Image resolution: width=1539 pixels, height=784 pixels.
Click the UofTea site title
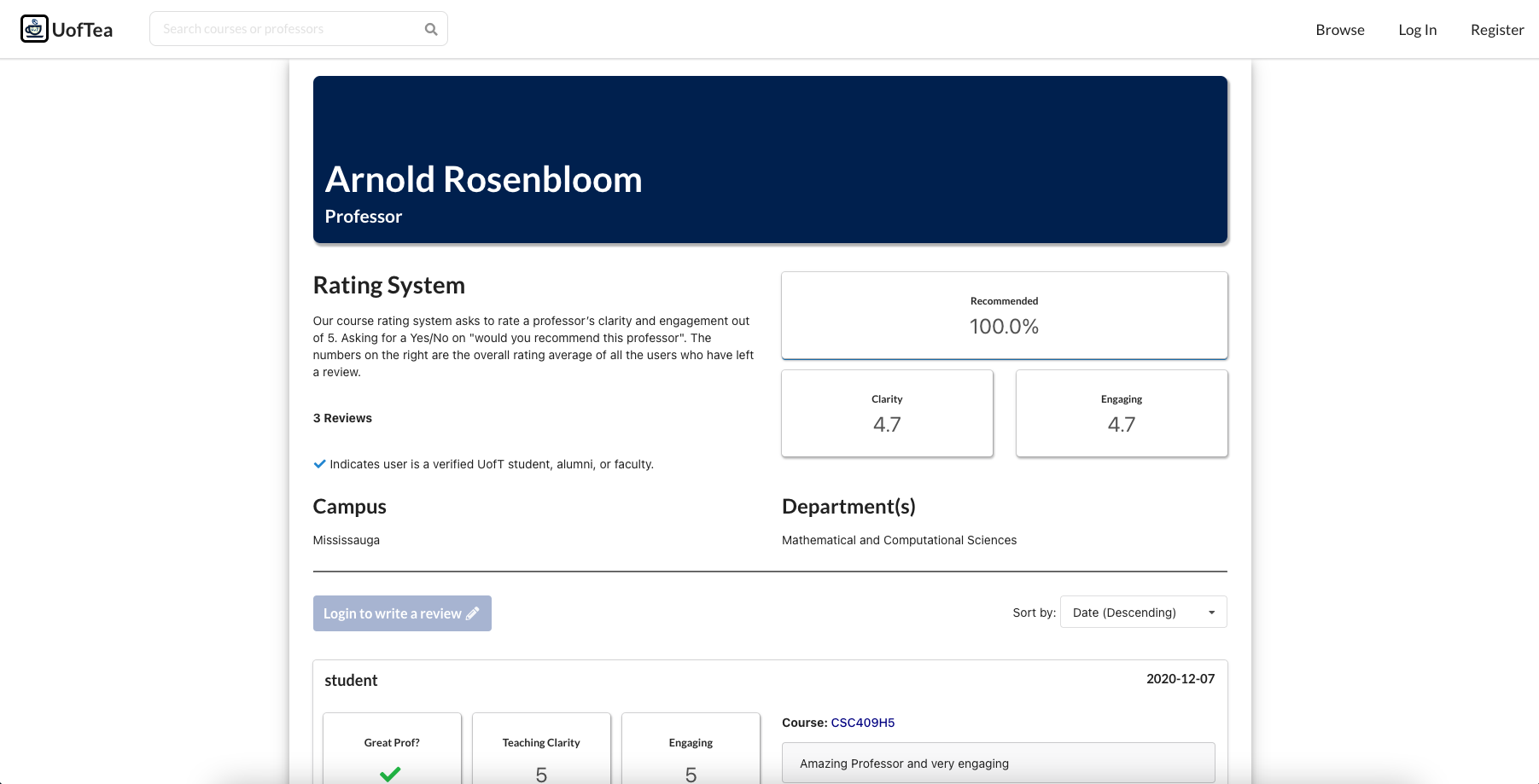coord(83,30)
